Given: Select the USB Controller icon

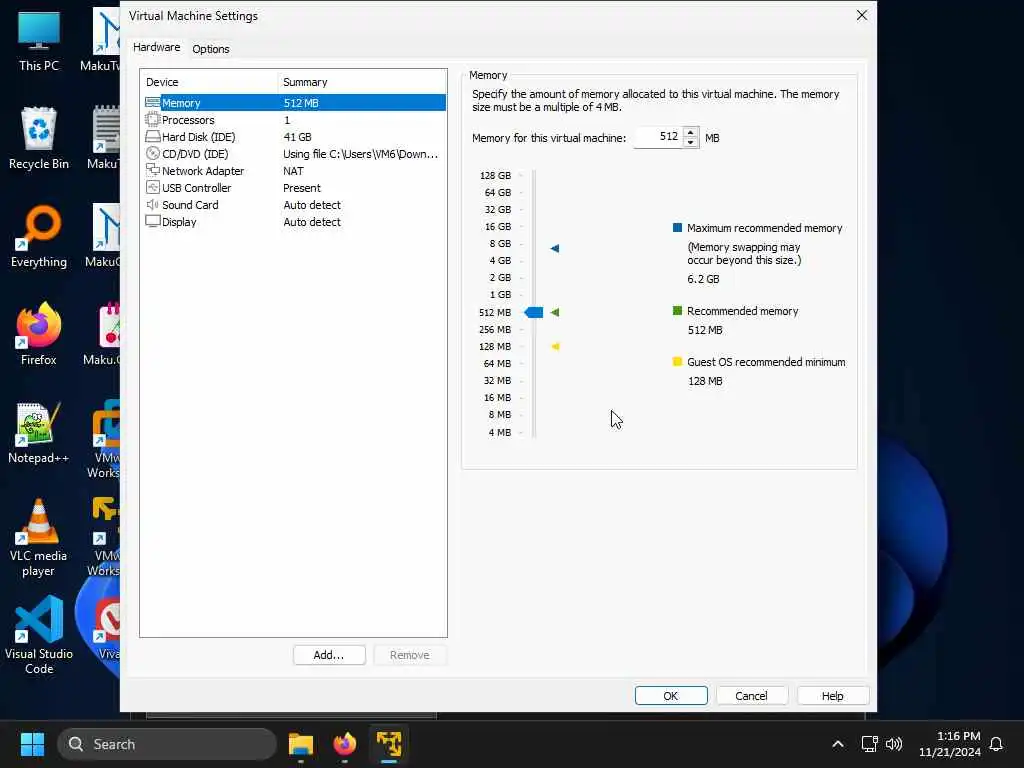Looking at the screenshot, I should (x=152, y=187).
